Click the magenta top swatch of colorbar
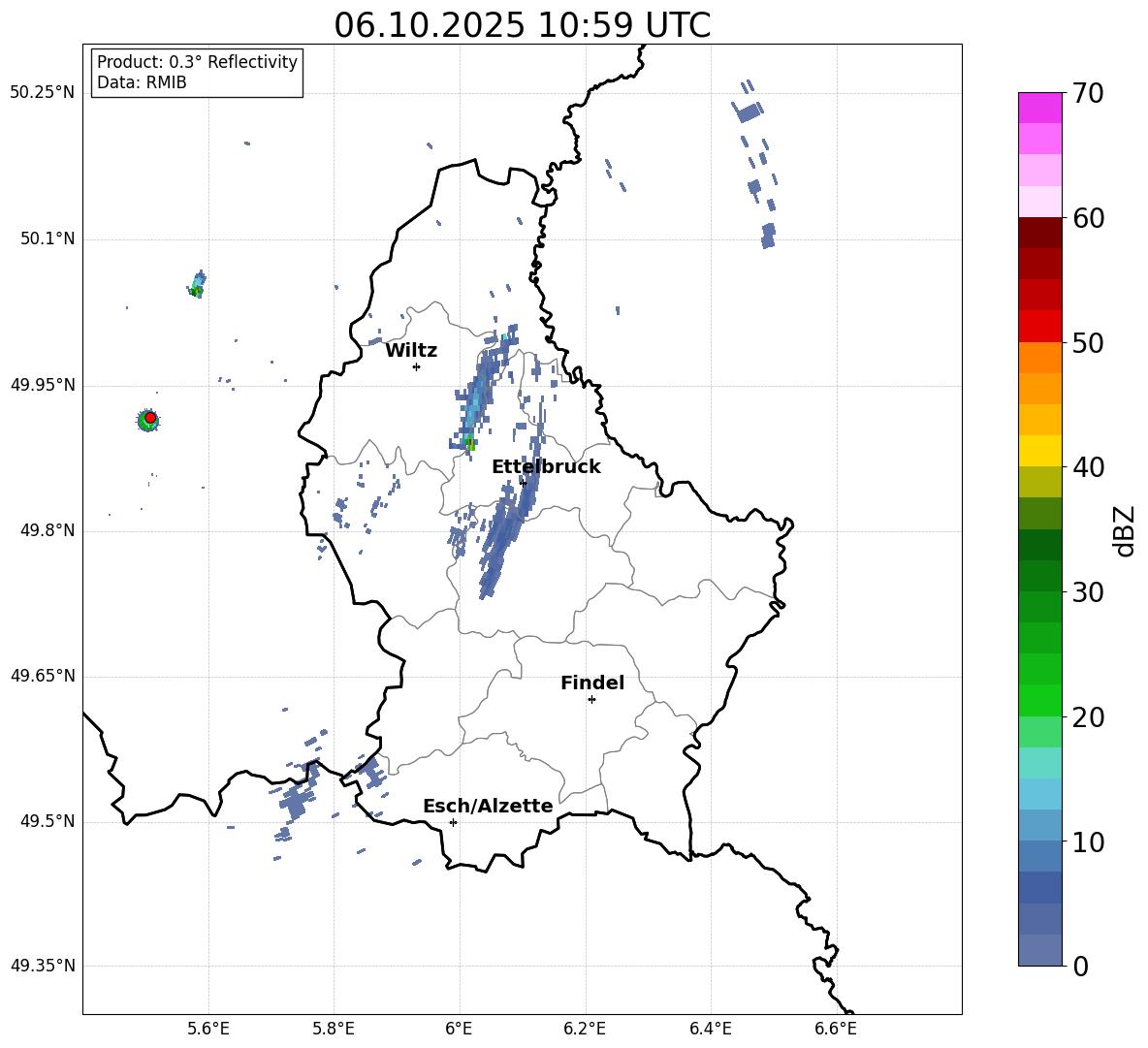The image size is (1148, 1048). tap(1039, 108)
